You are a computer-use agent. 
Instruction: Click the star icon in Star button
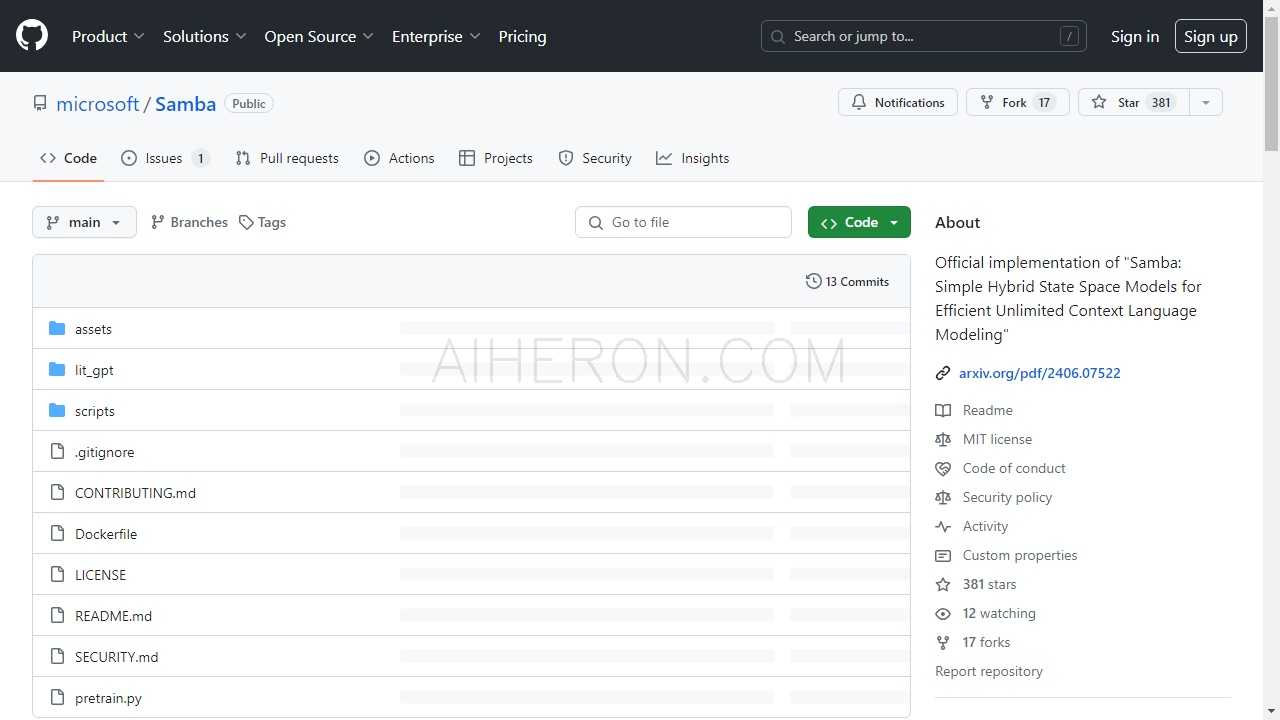(1099, 102)
